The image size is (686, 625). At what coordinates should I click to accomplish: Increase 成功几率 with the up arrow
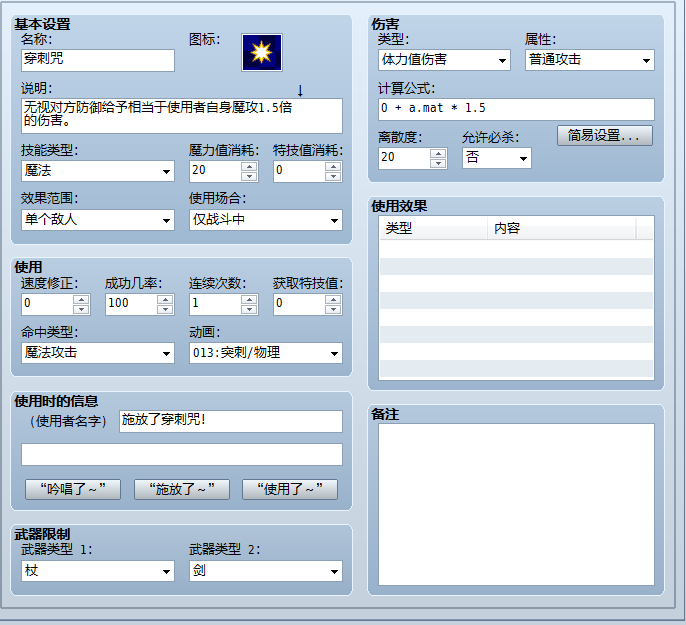click(165, 299)
